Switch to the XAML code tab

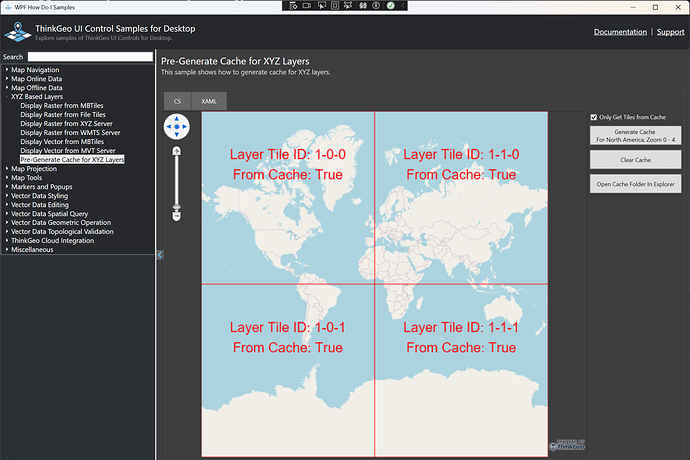click(209, 101)
